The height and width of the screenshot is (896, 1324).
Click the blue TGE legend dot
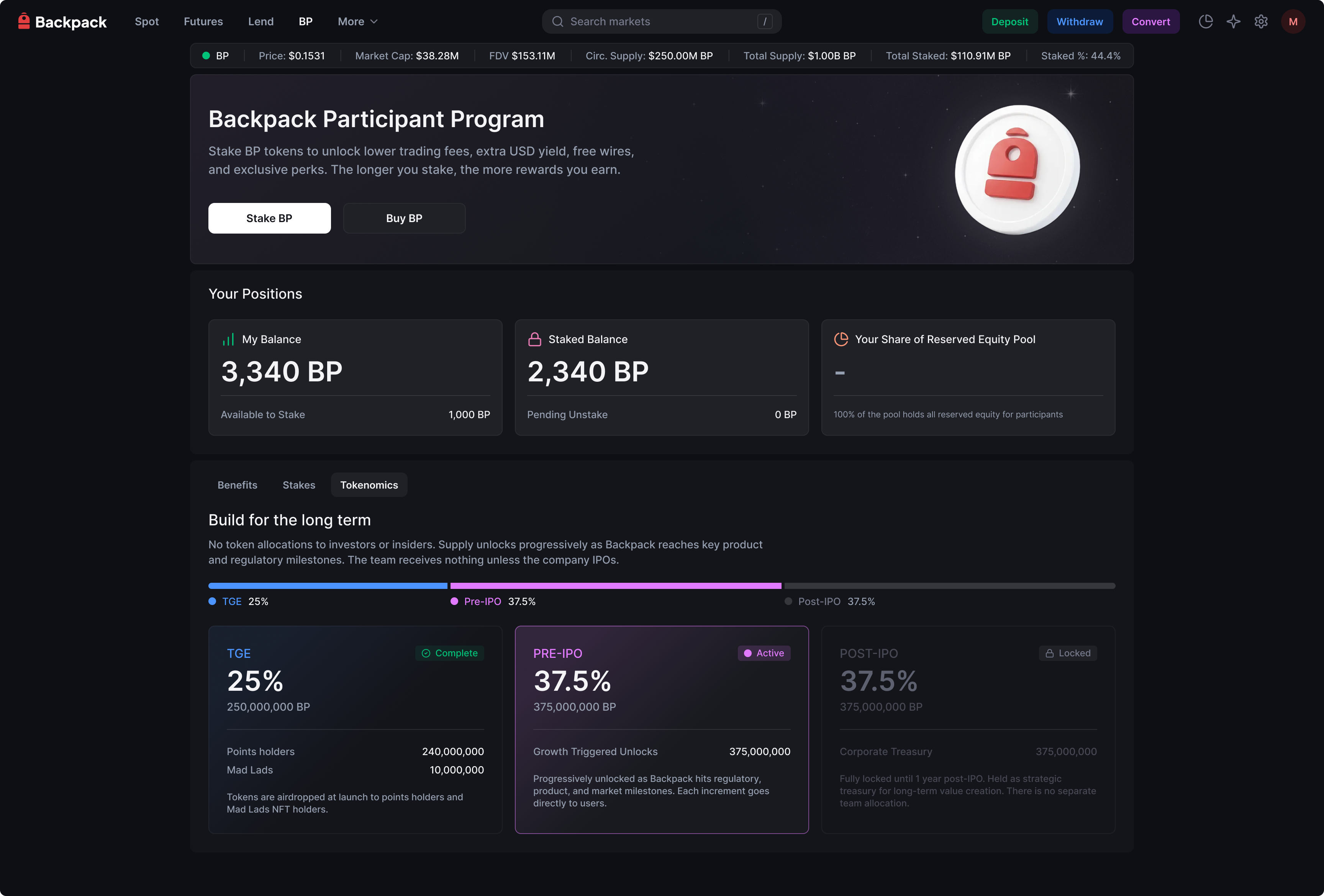click(x=213, y=601)
